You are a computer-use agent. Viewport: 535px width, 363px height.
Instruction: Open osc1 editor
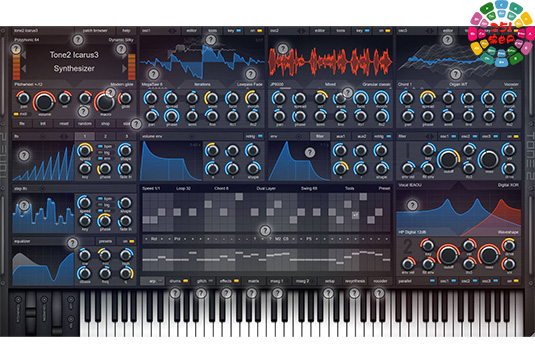191,31
